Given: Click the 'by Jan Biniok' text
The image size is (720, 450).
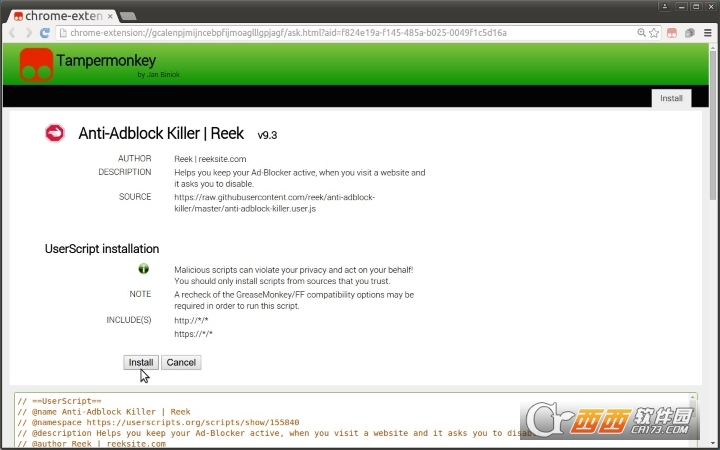Looking at the screenshot, I should (x=158, y=74).
